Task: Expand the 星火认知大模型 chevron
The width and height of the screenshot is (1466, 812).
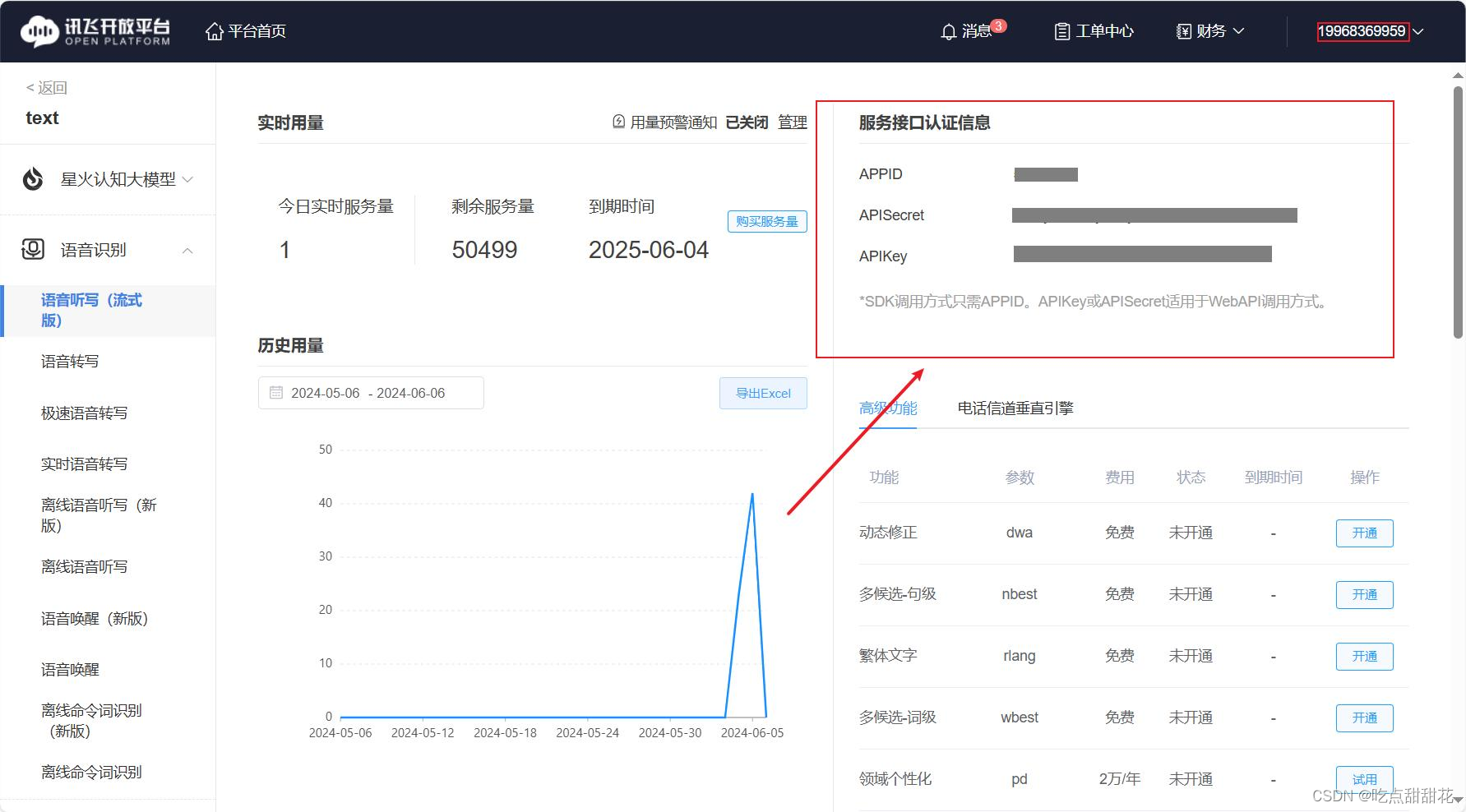Action: [187, 179]
